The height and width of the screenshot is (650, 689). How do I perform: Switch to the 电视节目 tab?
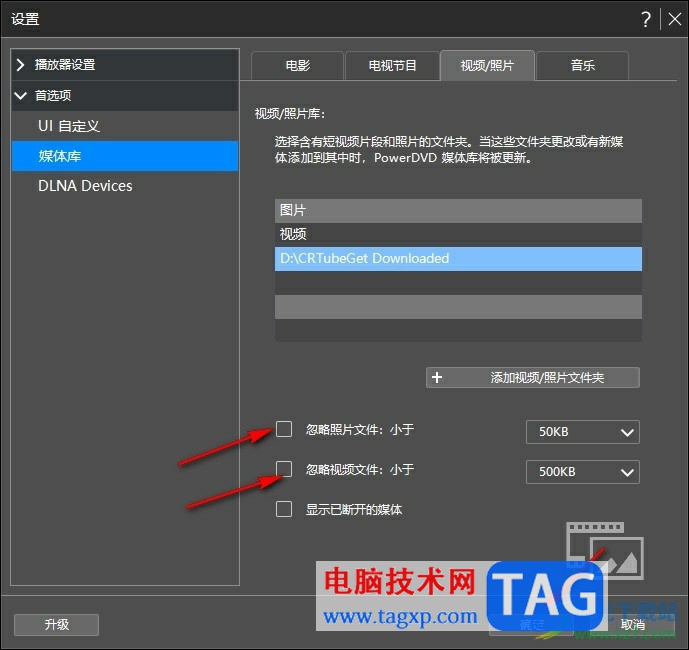click(392, 66)
